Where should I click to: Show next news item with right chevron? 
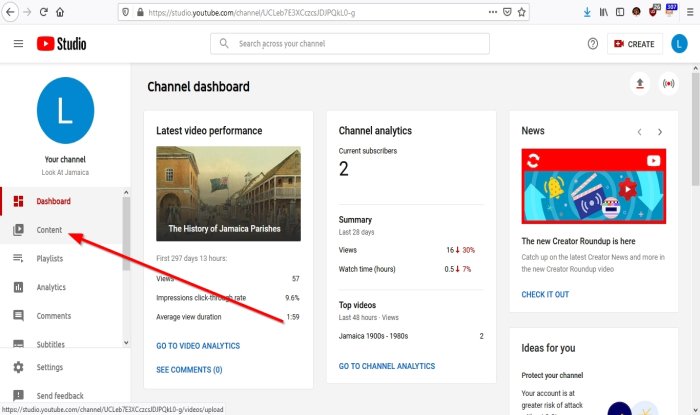[659, 132]
